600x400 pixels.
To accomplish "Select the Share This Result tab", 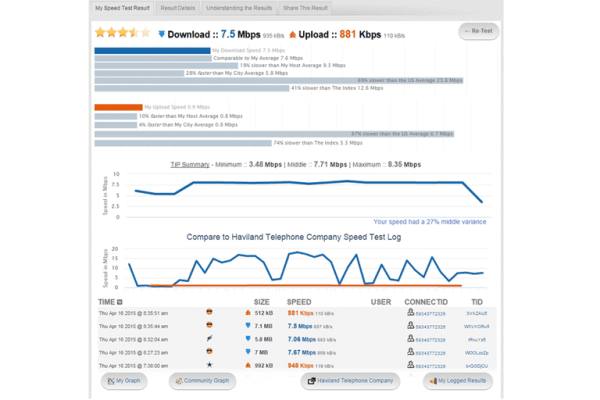I will 306,7.
